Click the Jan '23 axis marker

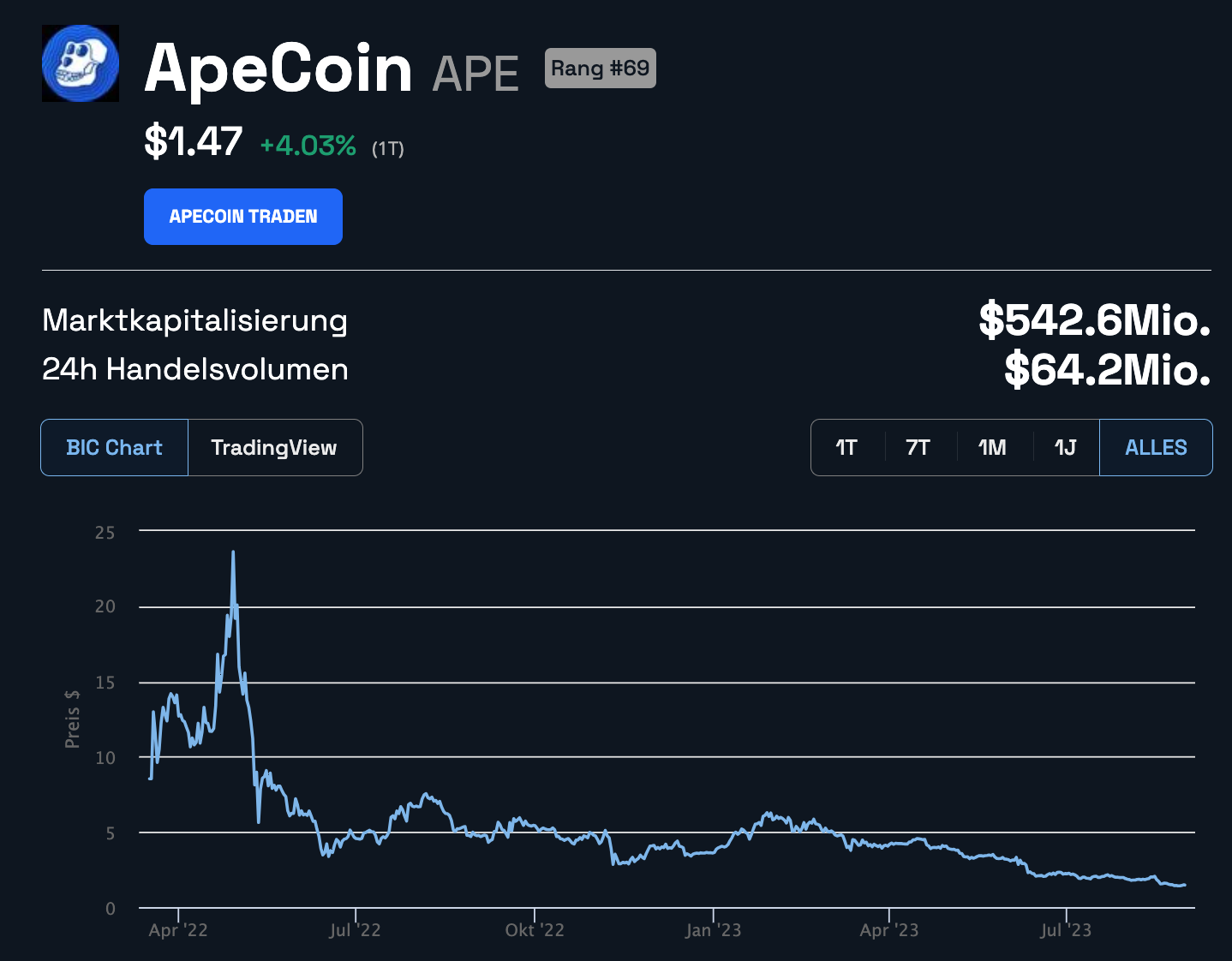tap(713, 930)
